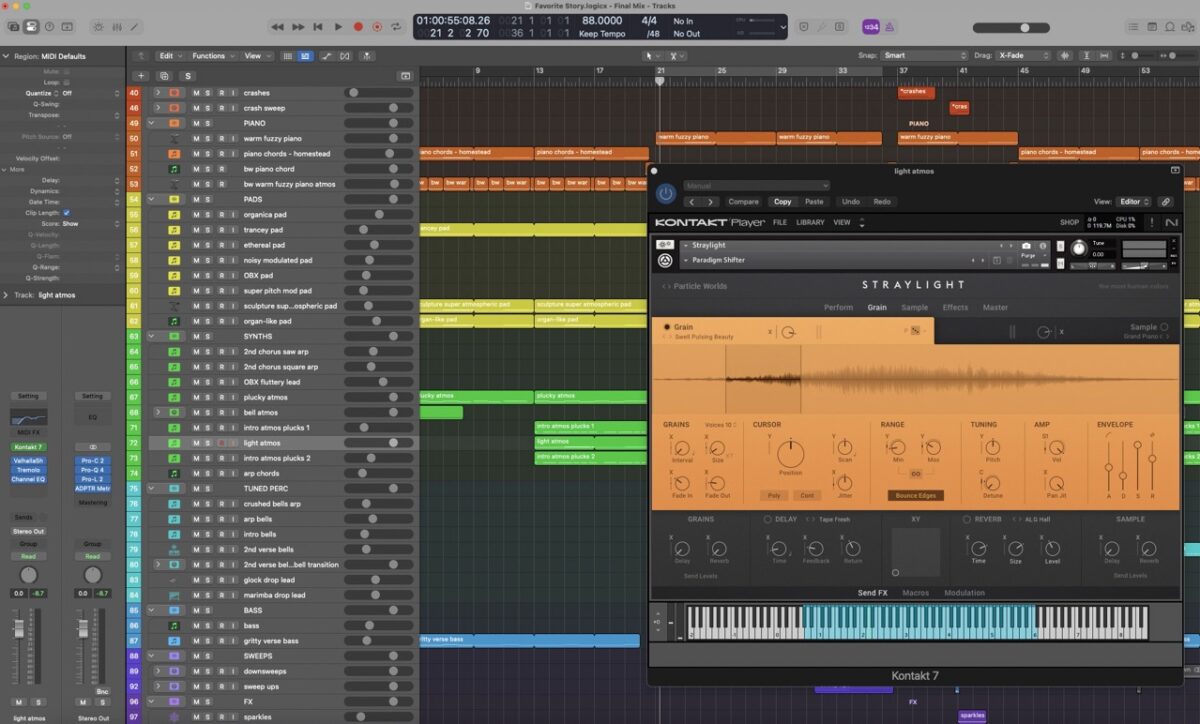
Task: Solo the gritty verse bass track
Action: 209,641
